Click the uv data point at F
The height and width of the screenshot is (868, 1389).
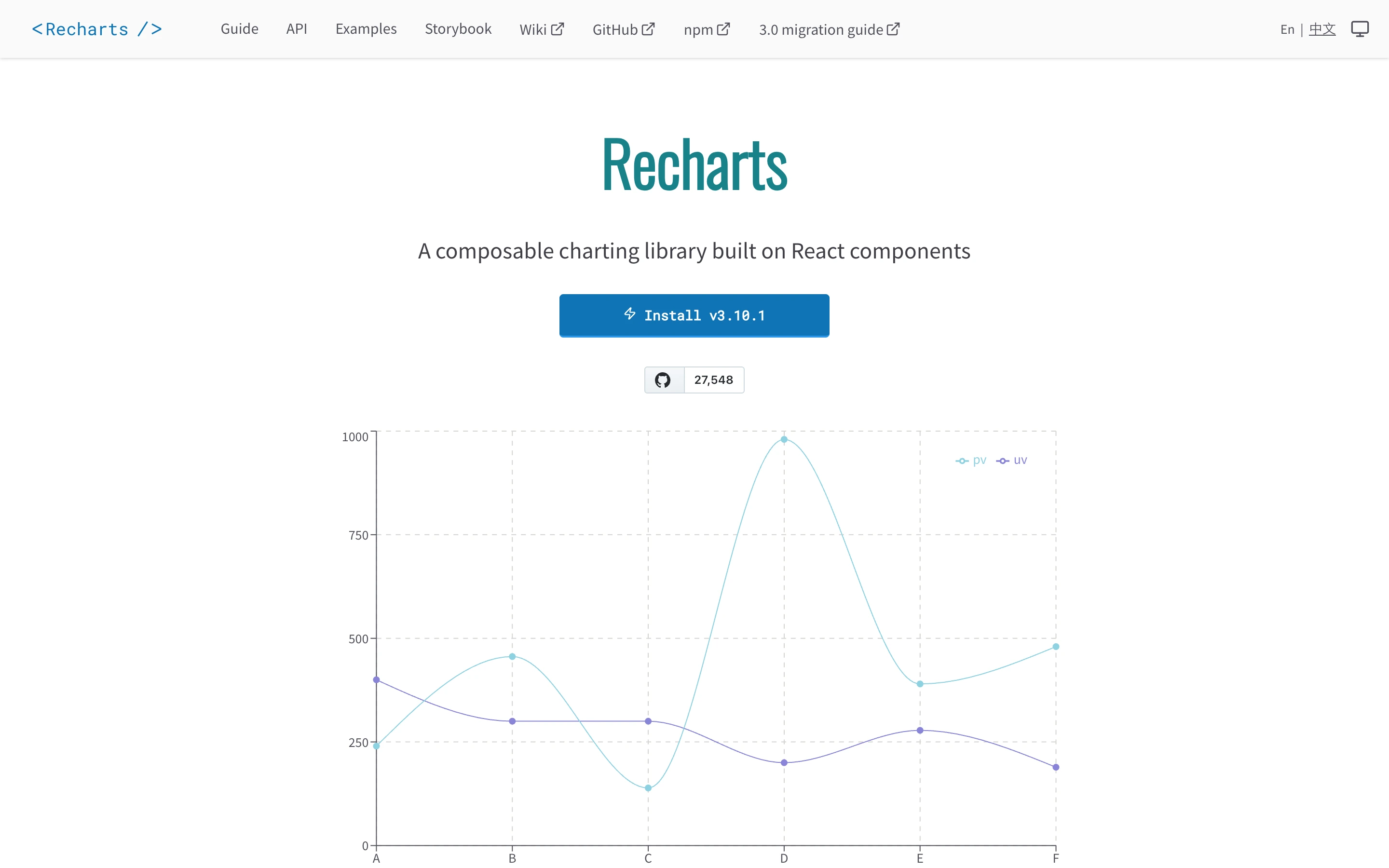click(x=1056, y=767)
